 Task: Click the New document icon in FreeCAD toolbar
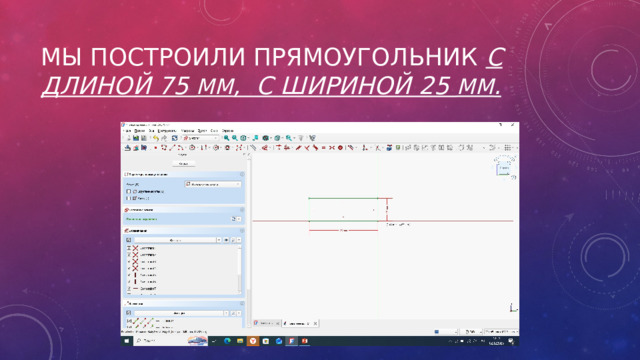128,138
